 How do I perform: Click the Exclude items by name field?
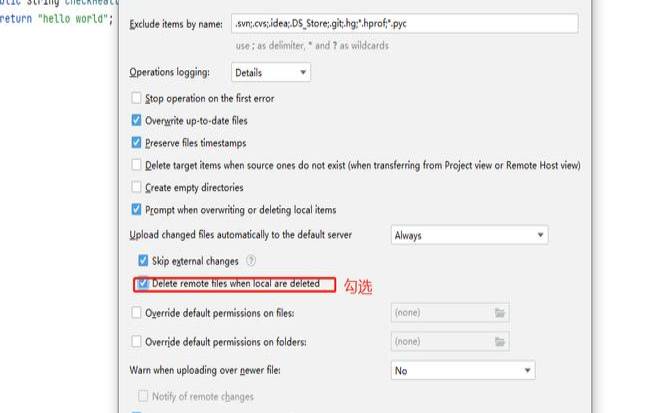pos(405,23)
